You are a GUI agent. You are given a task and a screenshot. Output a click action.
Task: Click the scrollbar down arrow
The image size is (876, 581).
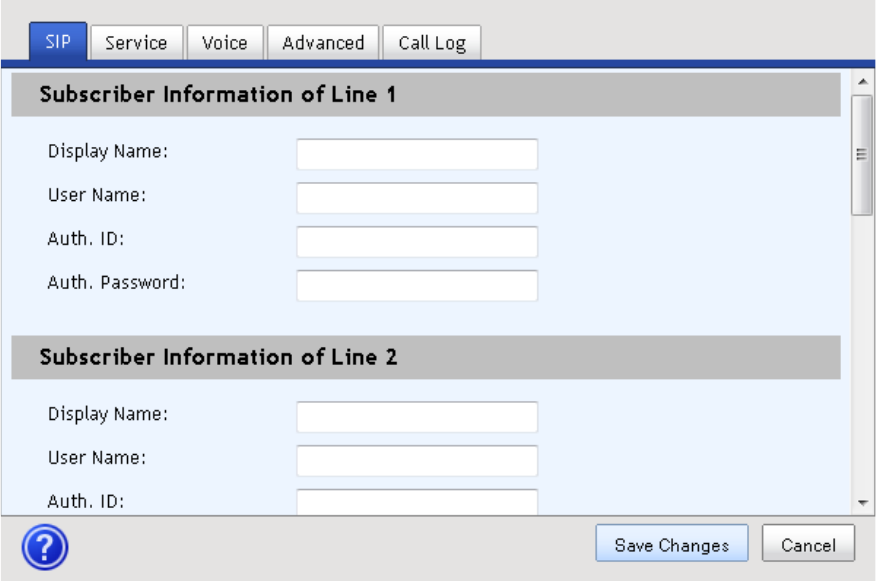861,503
